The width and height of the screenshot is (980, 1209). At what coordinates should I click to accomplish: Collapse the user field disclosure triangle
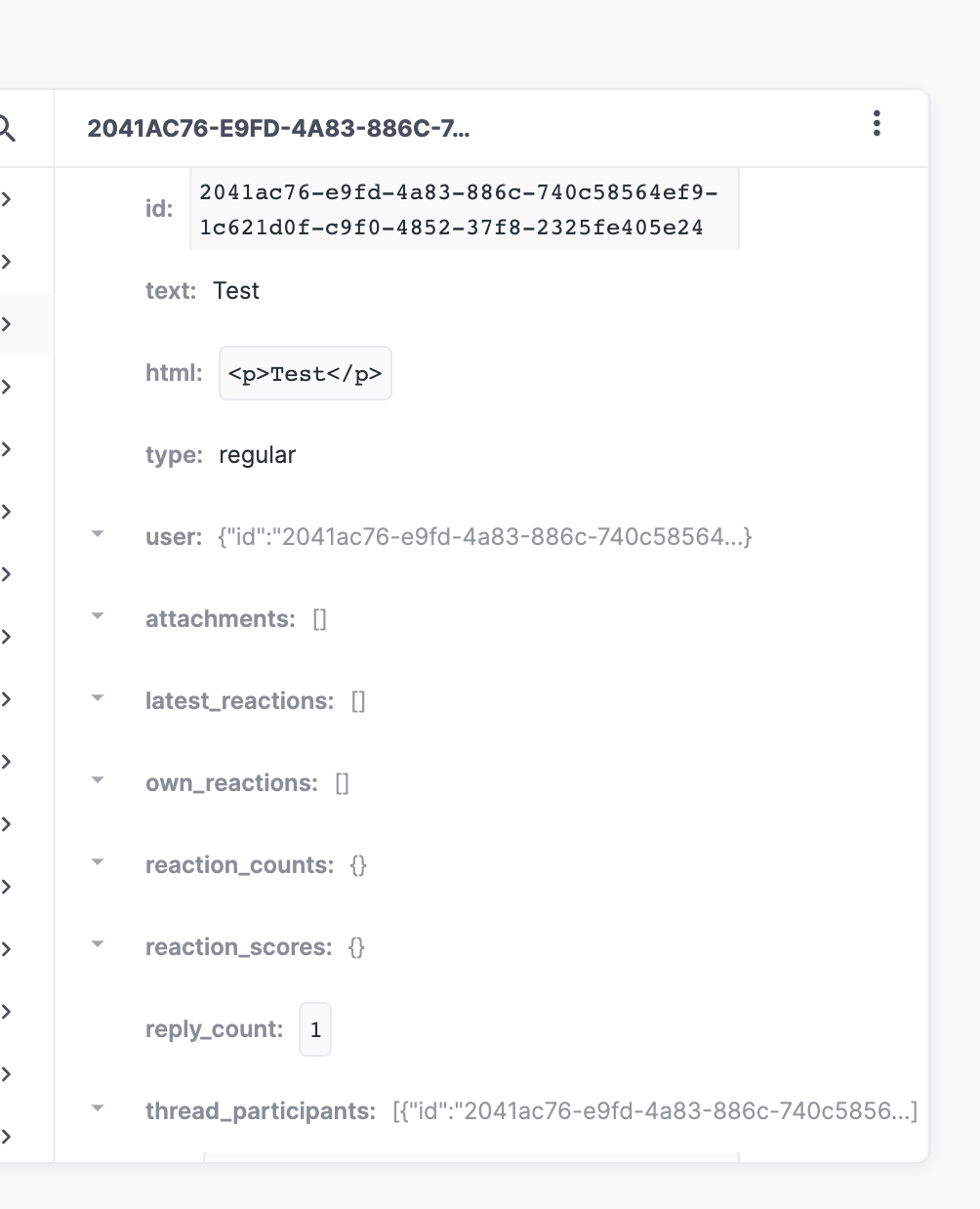pyautogui.click(x=97, y=533)
